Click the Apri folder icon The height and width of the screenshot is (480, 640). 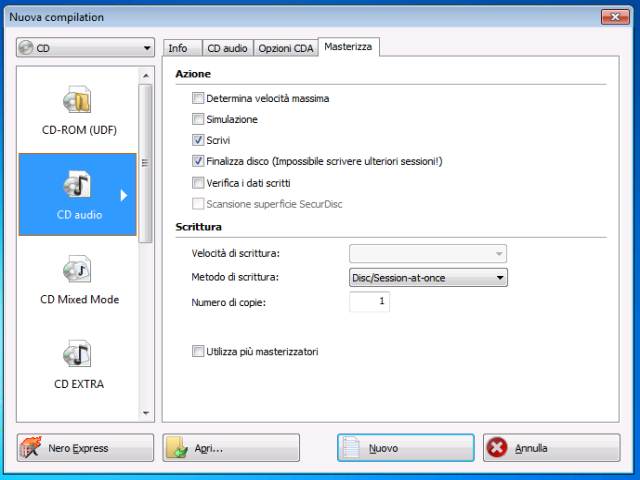pyautogui.click(x=178, y=448)
